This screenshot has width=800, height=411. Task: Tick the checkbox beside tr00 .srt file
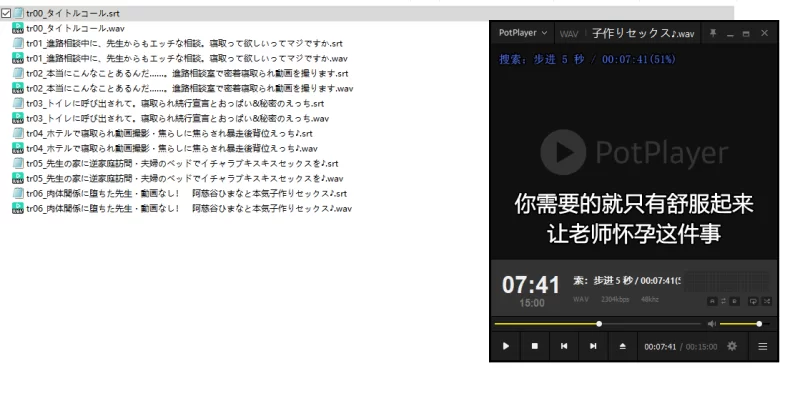pos(6,13)
